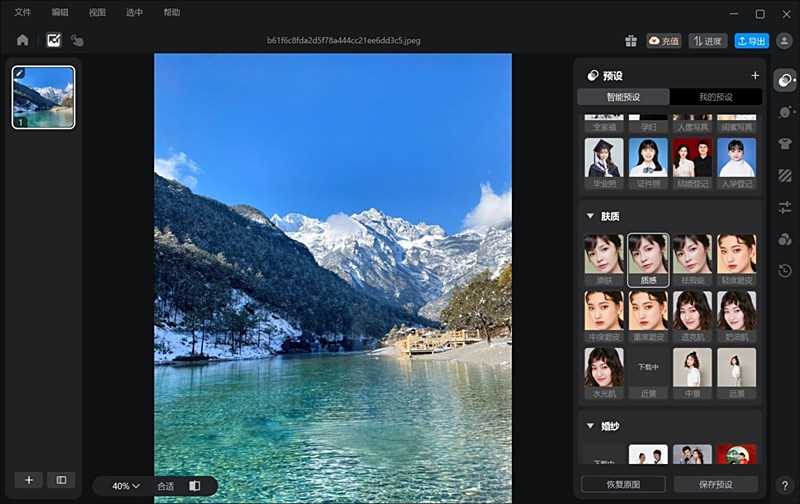Open the clothing (T-shirt) panel icon
The width and height of the screenshot is (800, 504).
[x=785, y=143]
